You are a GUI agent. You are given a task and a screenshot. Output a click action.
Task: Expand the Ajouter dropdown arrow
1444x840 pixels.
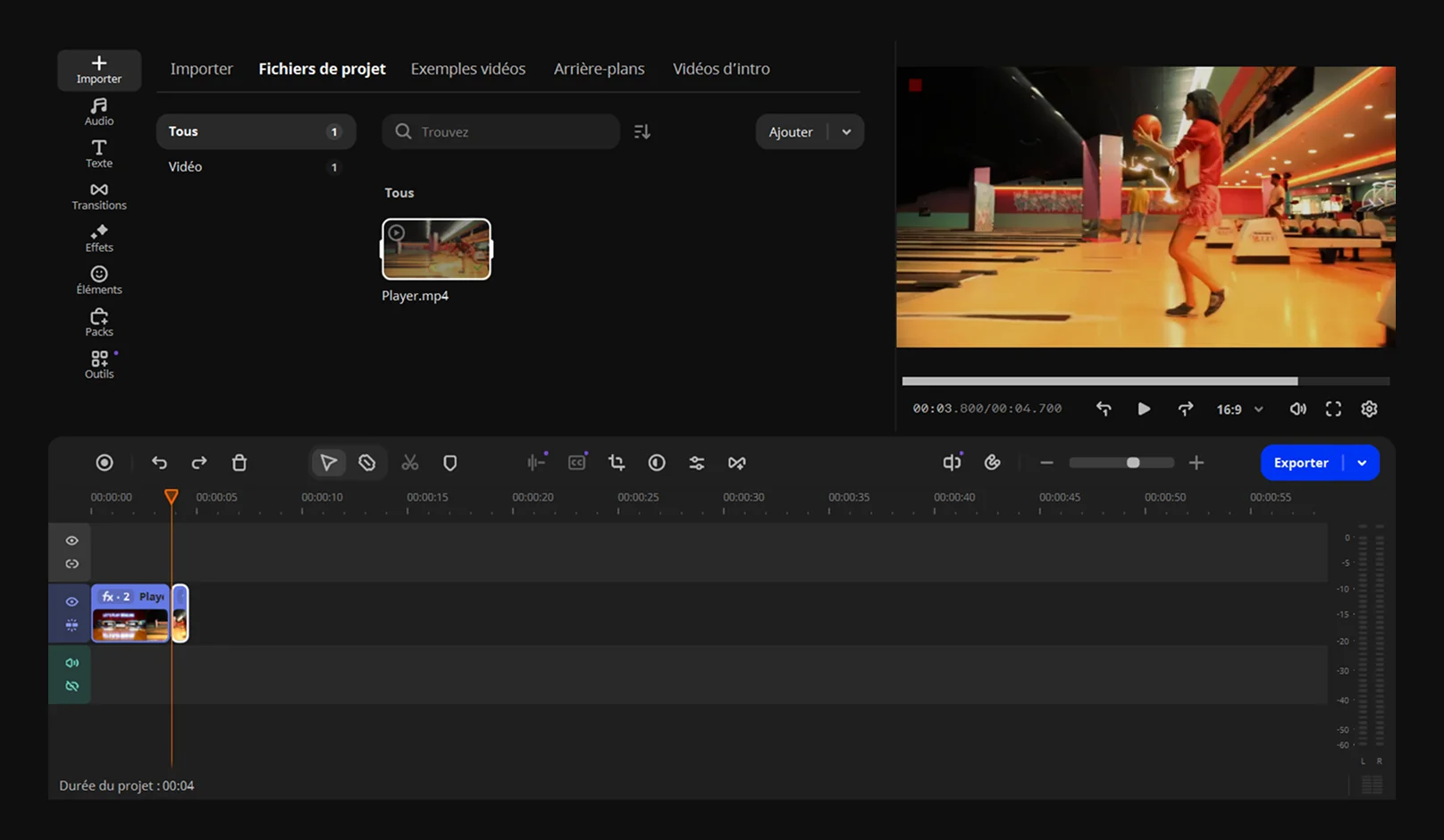[x=846, y=131]
